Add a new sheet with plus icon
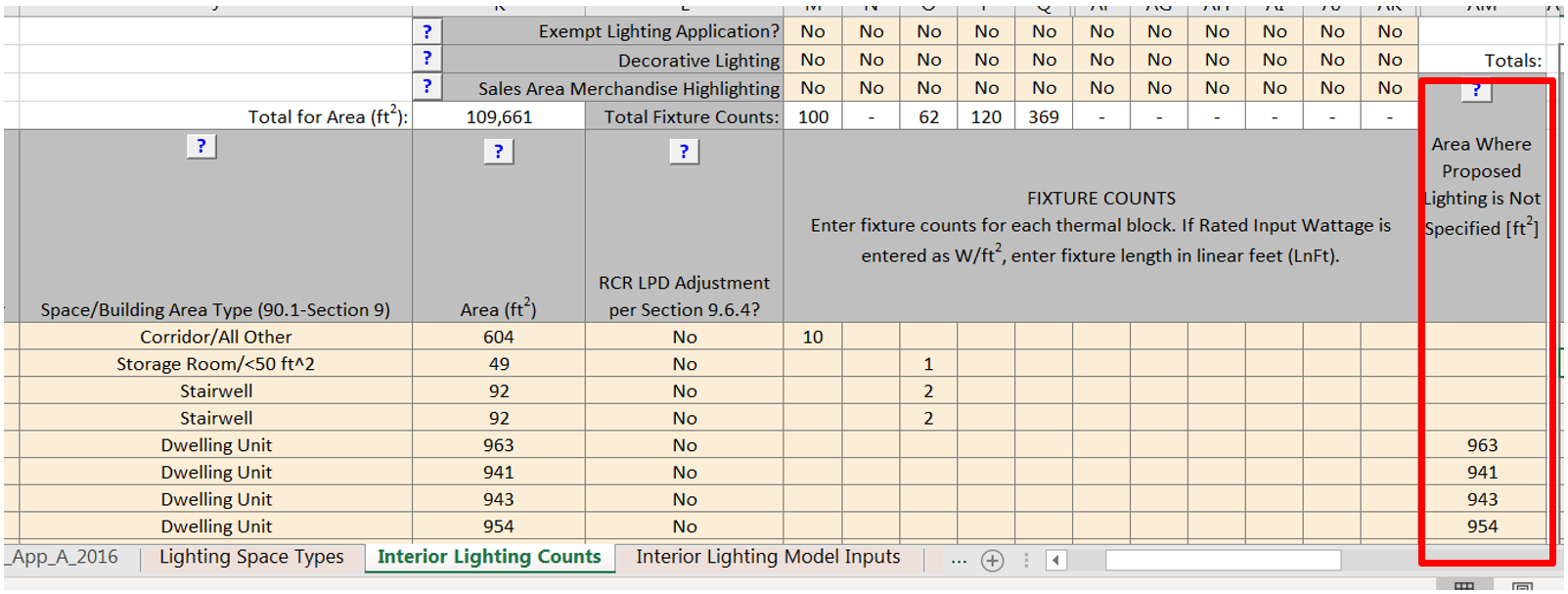This screenshot has width=1568, height=594. [x=992, y=561]
